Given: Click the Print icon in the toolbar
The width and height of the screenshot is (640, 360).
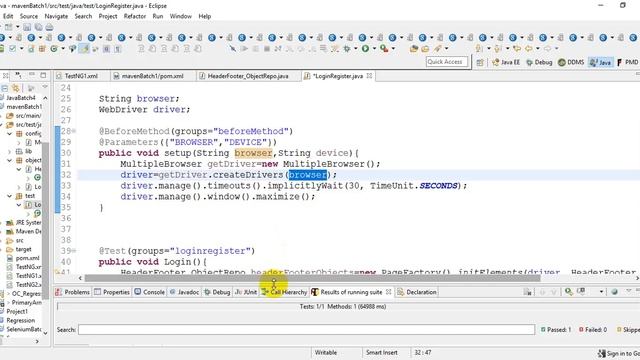Looking at the screenshot, I should 49,27.
